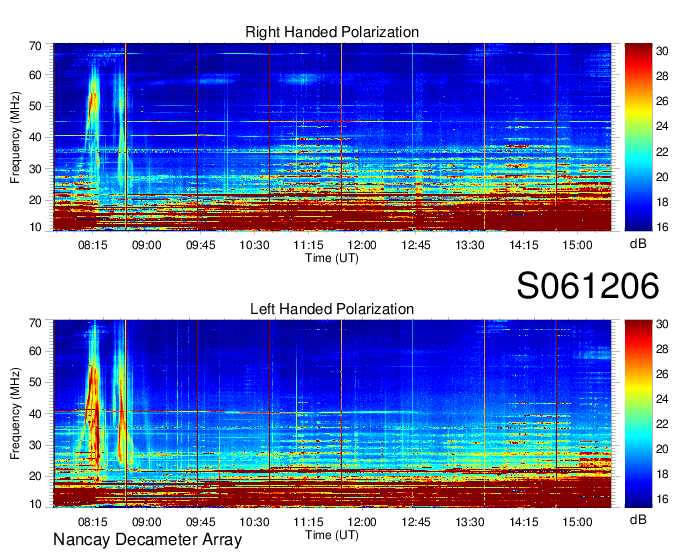Click the Left Handed Polarization title
Screen dimensions: 680x552
click(x=332, y=309)
